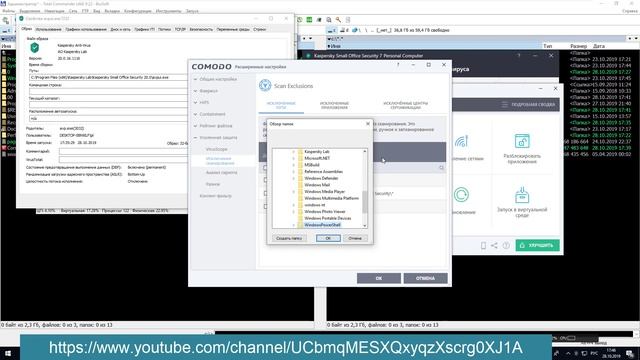The height and width of the screenshot is (360, 640).
Task: Expand the Antivirus section in Comodo sidebar
Action: coord(208,91)
